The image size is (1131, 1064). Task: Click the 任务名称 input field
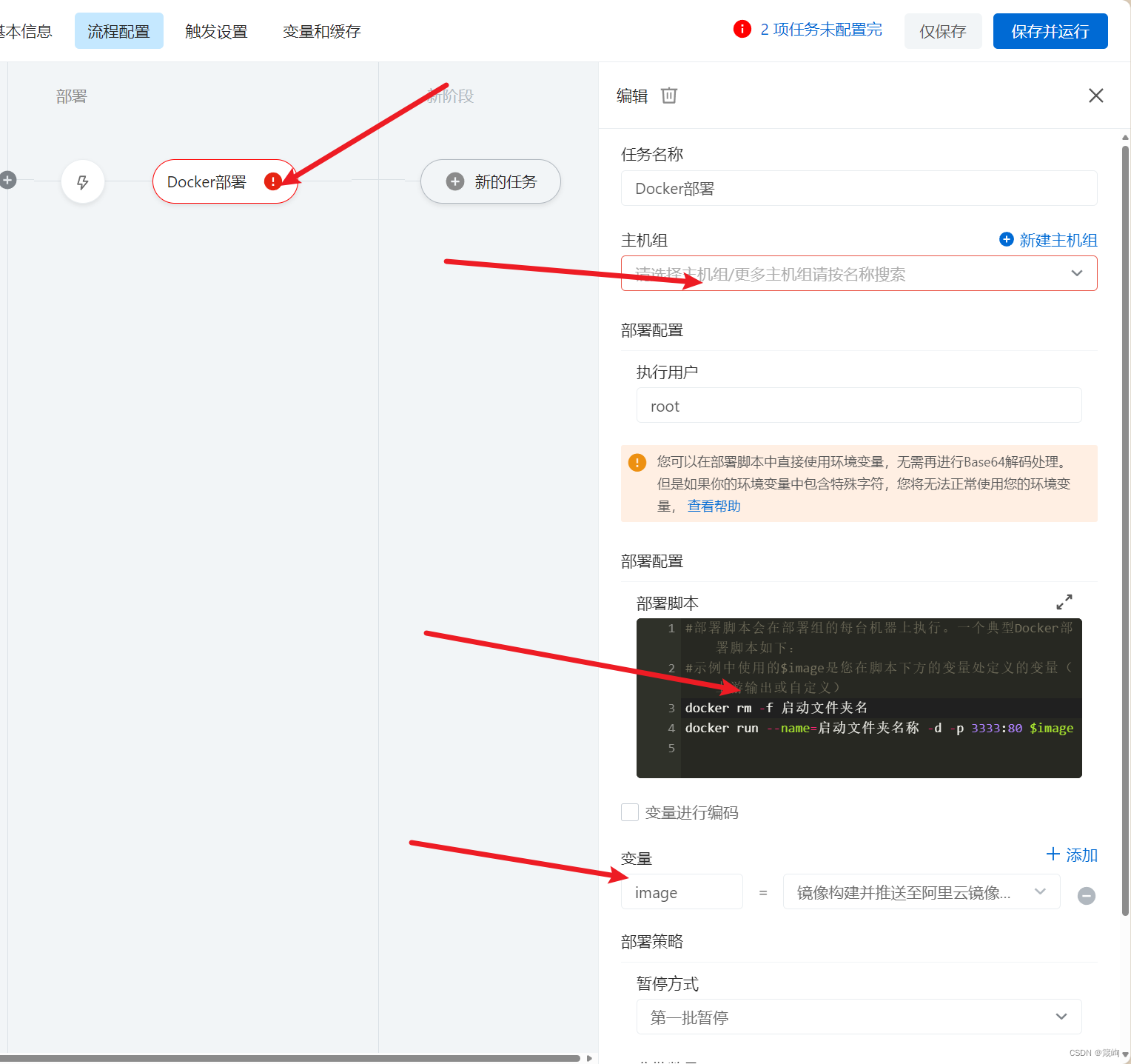pos(859,188)
